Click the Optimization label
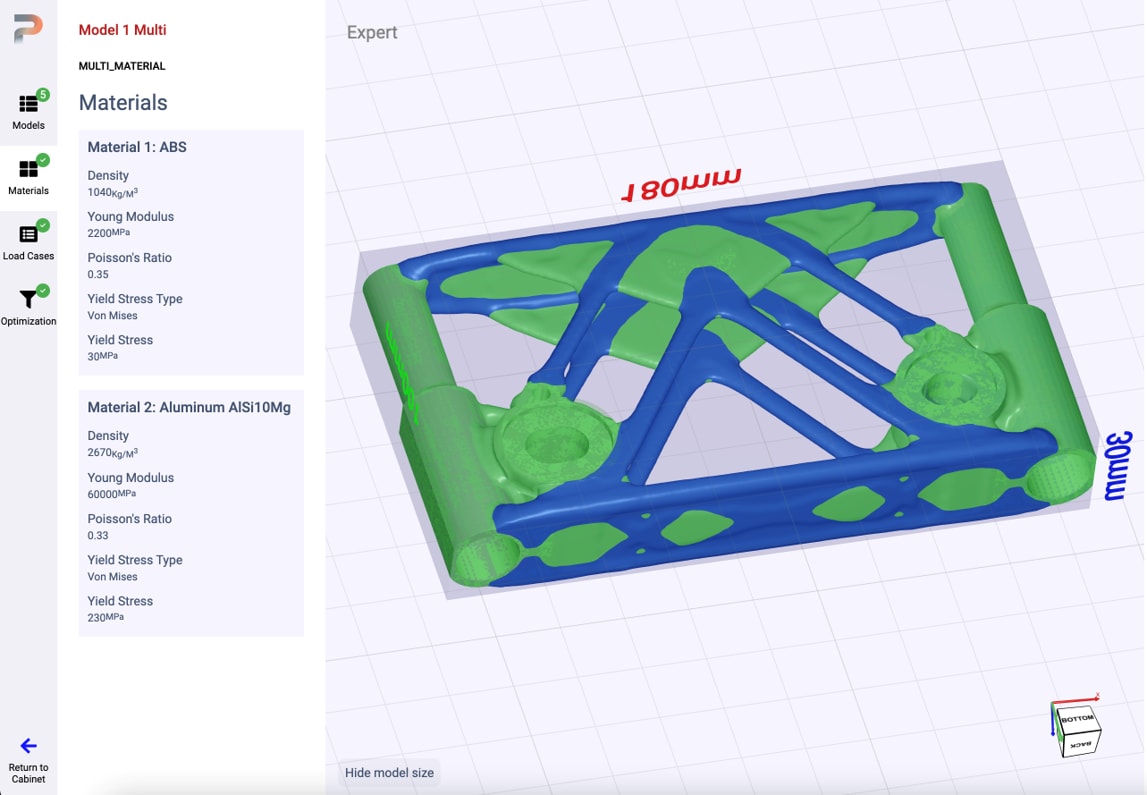This screenshot has width=1147, height=795. pos(29,321)
